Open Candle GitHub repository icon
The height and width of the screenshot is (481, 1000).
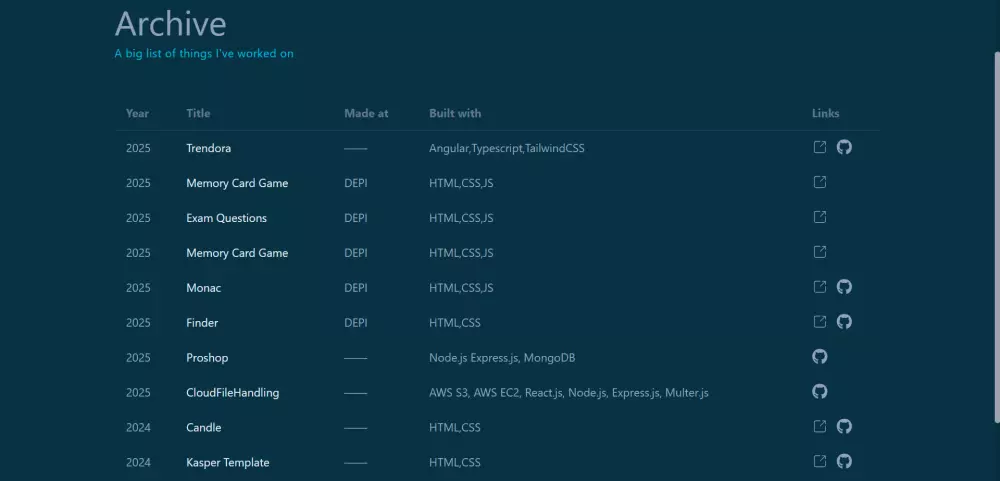[844, 427]
